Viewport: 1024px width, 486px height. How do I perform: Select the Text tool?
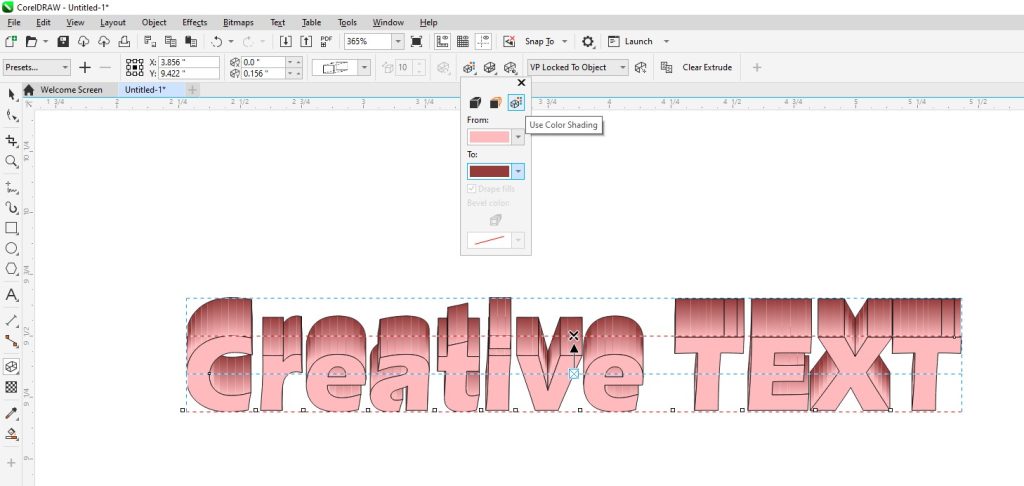11,295
